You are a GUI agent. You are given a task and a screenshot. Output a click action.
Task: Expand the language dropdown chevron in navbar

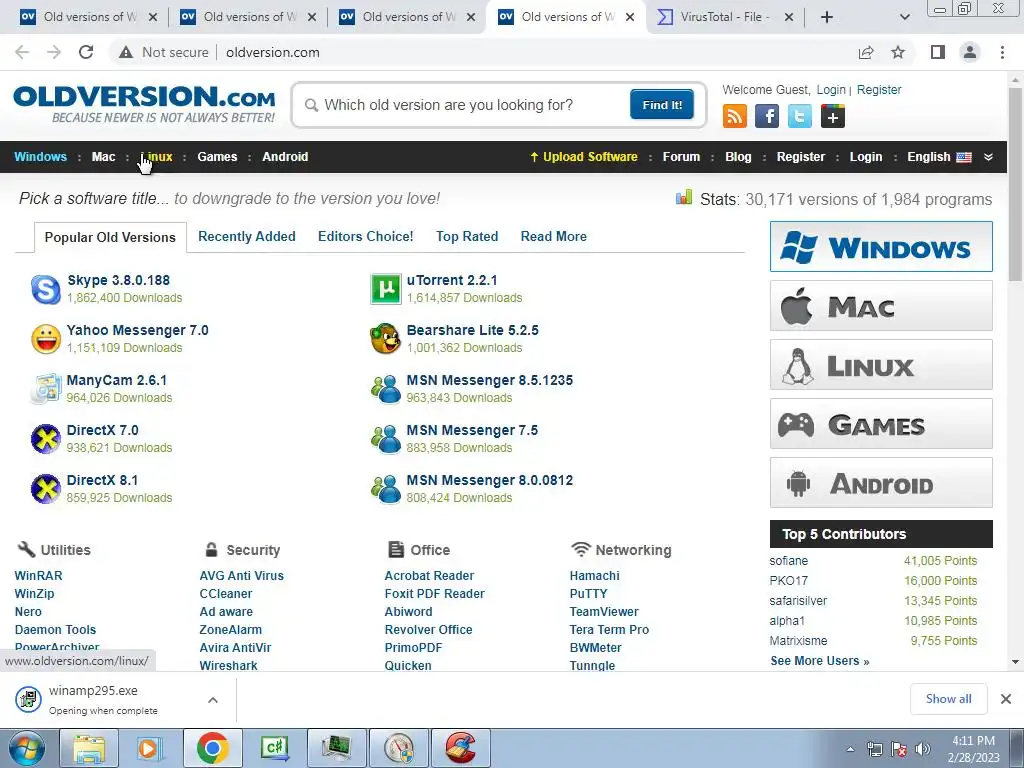(988, 157)
